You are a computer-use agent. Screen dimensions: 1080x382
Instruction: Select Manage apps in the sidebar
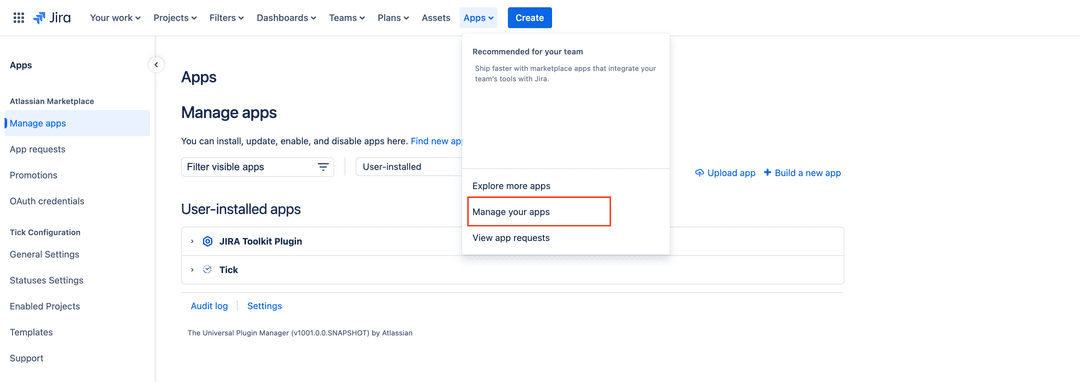[x=77, y=123]
